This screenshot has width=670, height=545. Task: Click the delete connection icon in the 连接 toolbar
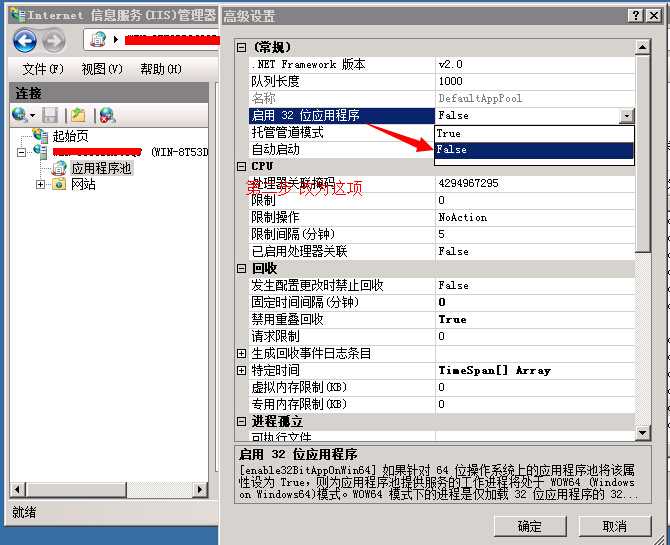[x=107, y=115]
